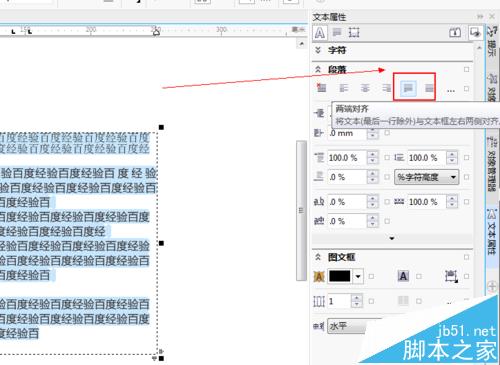Click the rightmost icon in docker header row
The width and height of the screenshot is (500, 365).
click(x=475, y=33)
